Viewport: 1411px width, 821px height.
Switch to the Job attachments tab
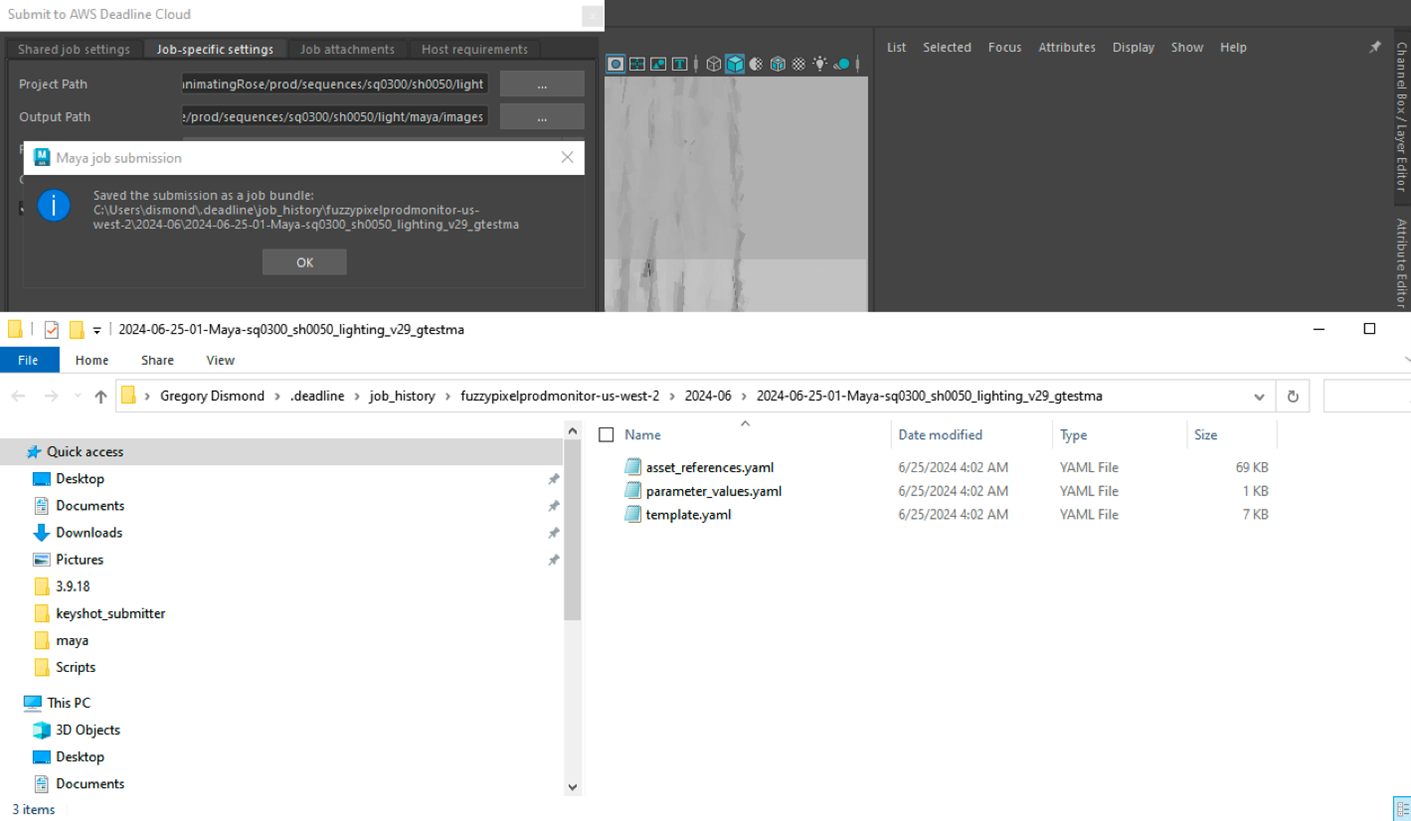tap(346, 48)
